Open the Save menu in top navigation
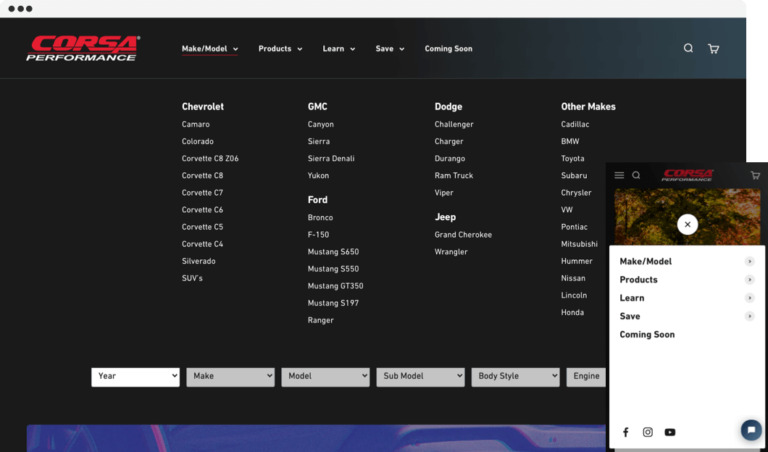The height and width of the screenshot is (452, 768). 390,48
